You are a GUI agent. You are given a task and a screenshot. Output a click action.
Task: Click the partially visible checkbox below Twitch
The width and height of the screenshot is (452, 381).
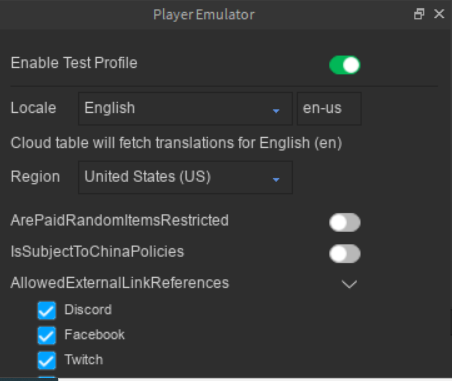(47, 377)
